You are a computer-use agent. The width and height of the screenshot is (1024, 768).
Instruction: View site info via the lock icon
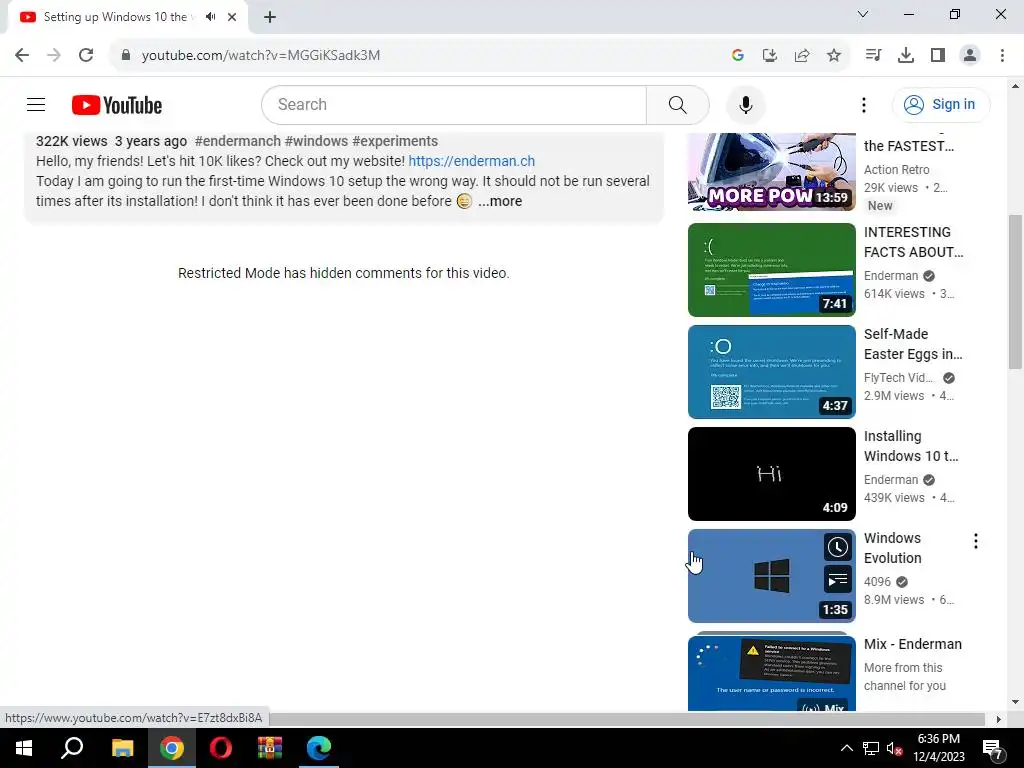[x=125, y=55]
